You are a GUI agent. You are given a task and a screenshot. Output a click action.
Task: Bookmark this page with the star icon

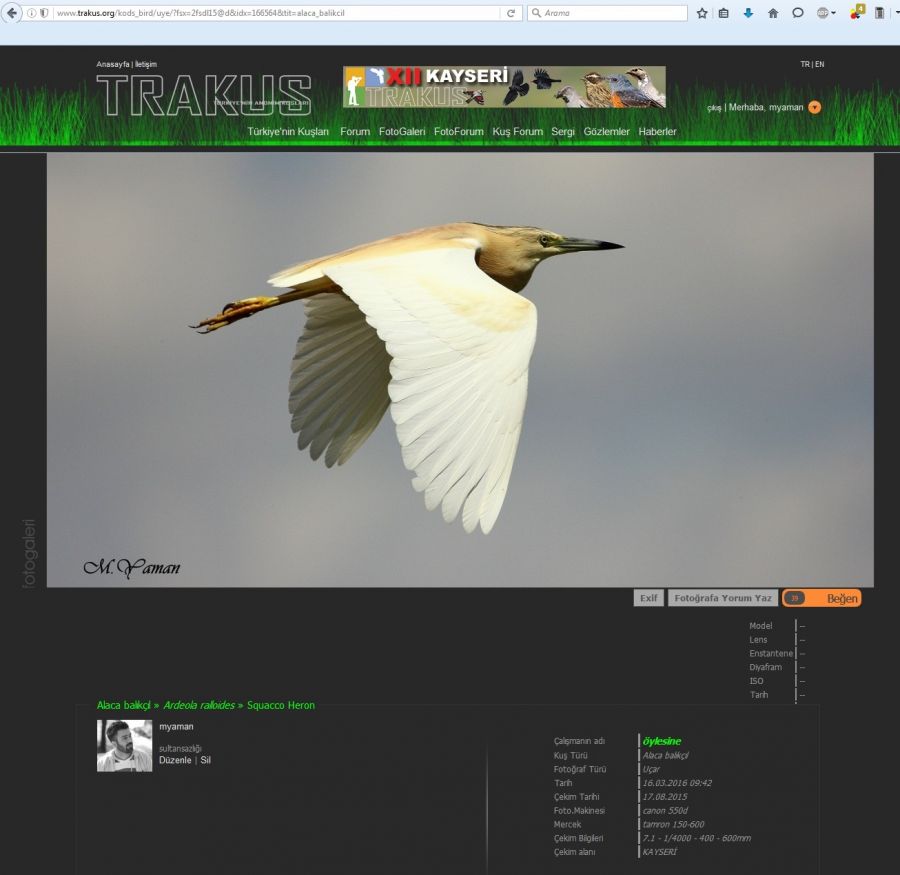point(702,13)
